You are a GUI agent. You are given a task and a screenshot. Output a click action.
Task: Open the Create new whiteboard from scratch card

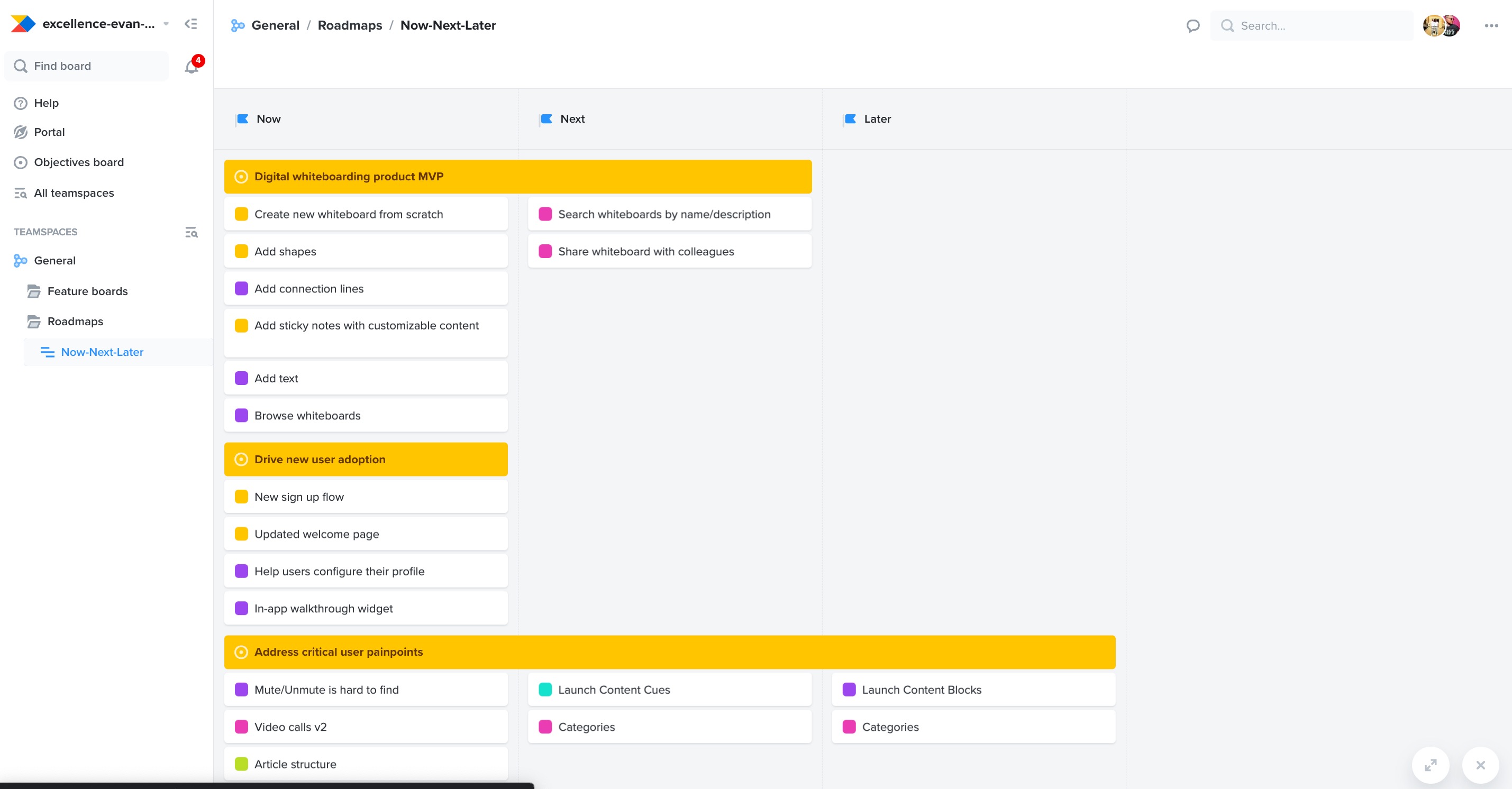pyautogui.click(x=366, y=214)
